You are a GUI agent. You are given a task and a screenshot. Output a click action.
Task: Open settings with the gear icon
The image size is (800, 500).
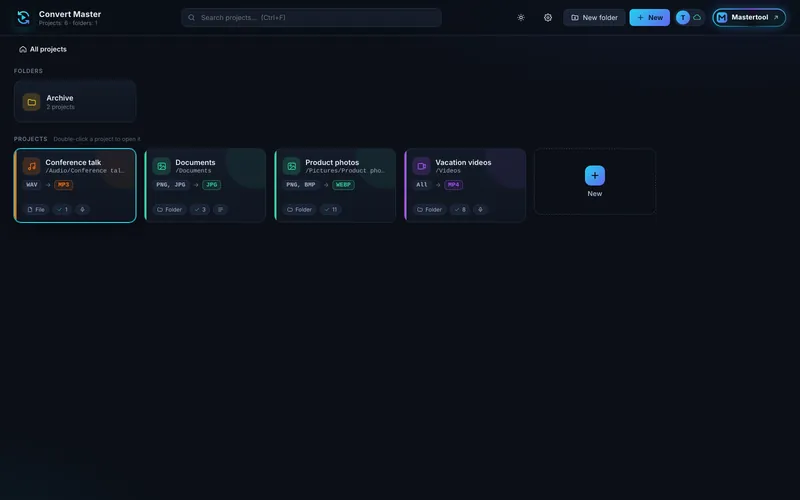(x=547, y=17)
